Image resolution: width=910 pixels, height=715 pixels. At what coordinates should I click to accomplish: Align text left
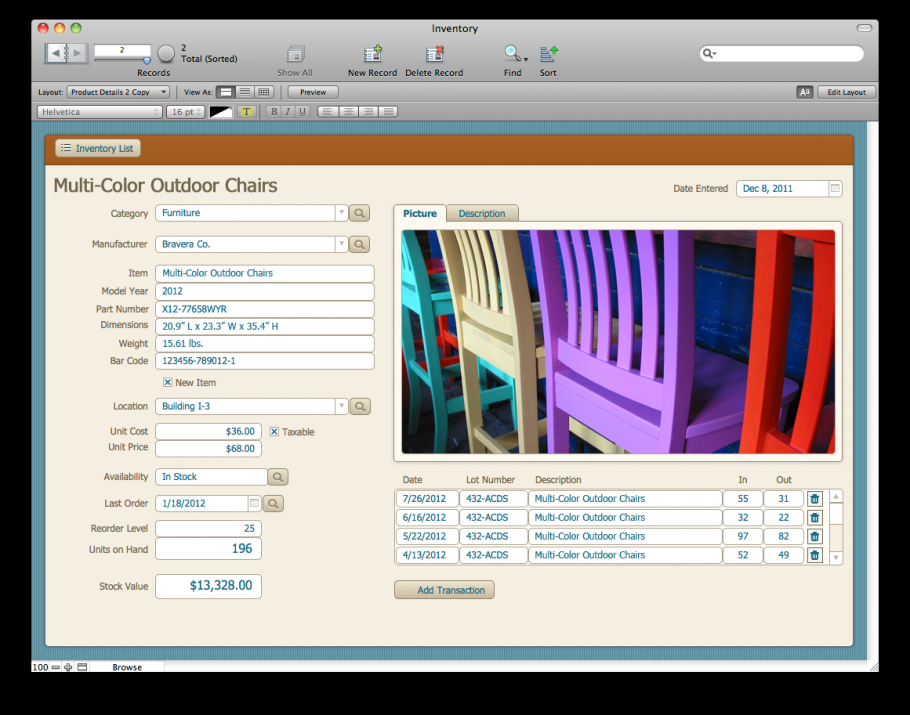(328, 112)
